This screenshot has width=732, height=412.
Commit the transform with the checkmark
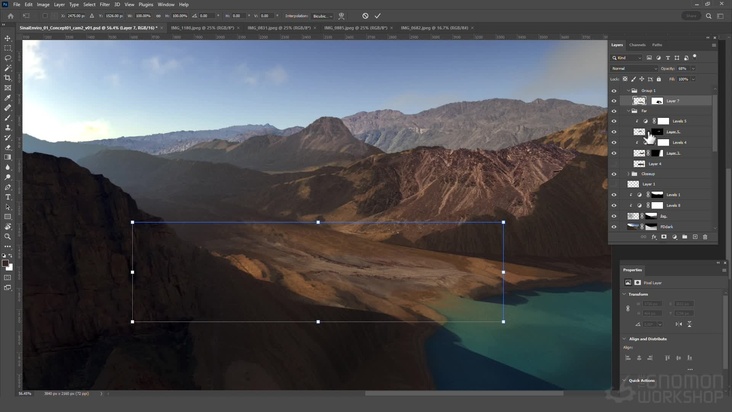378,16
